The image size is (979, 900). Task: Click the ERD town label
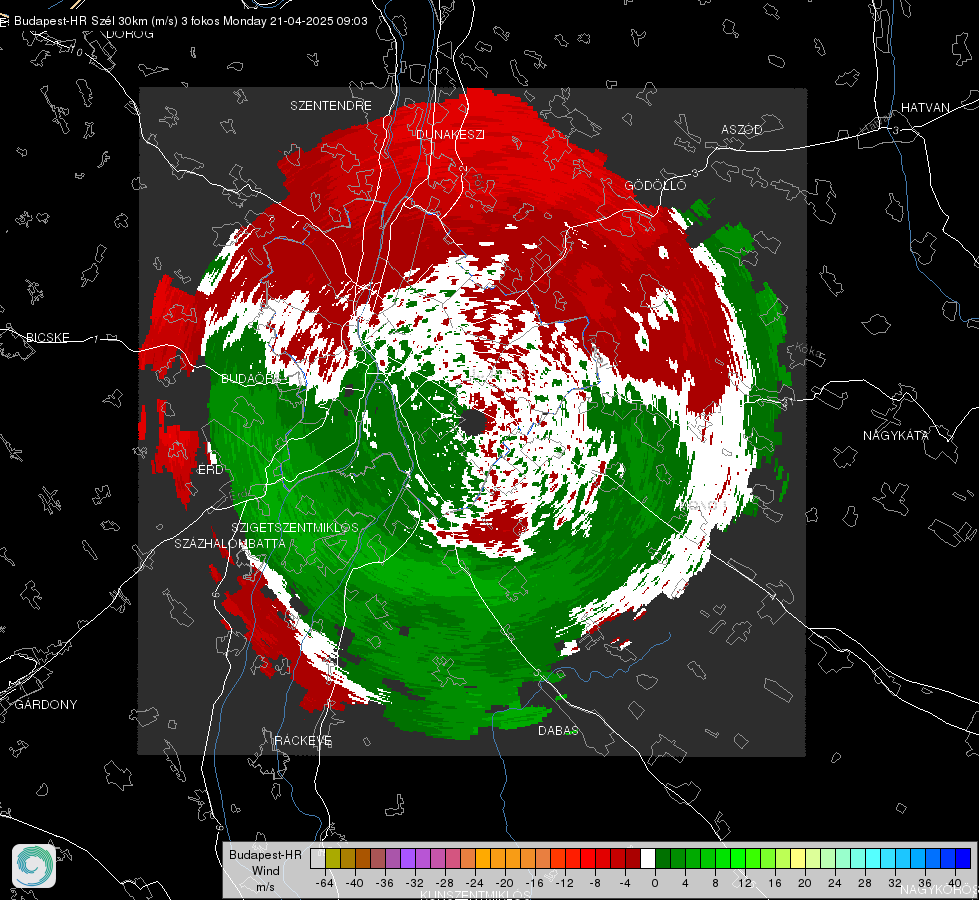(x=210, y=470)
